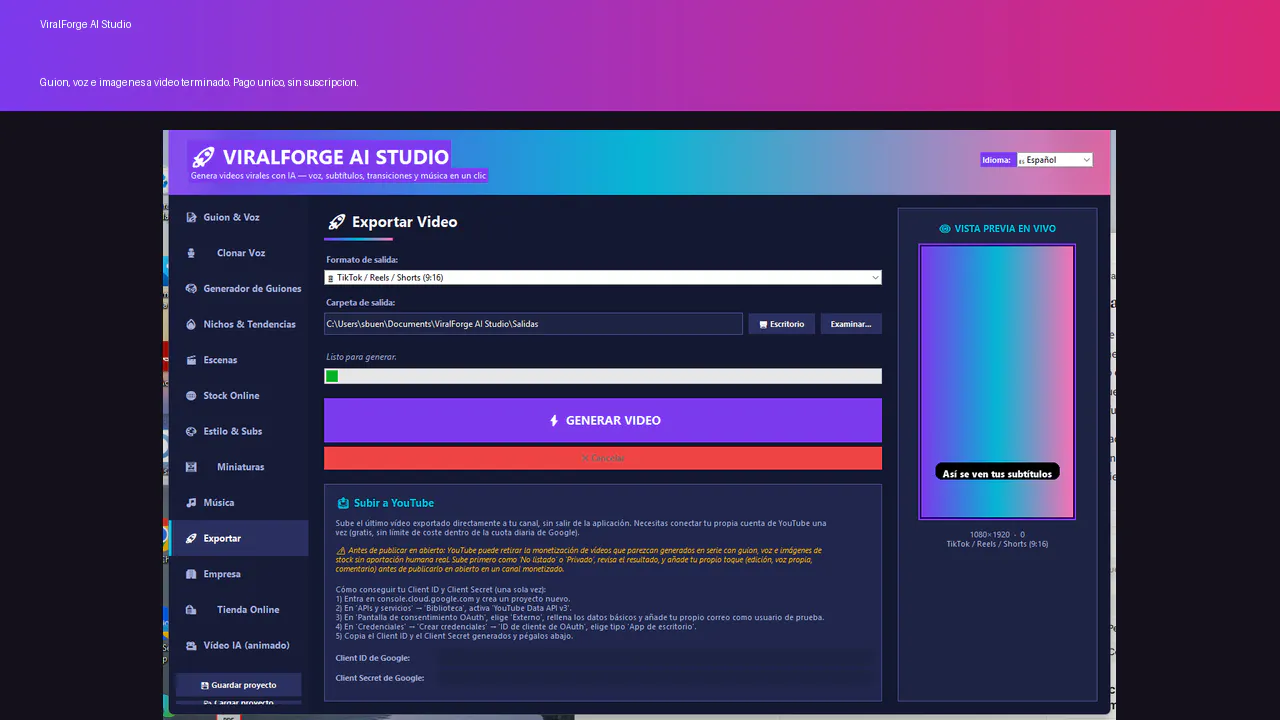Go to Tienda Online section
The height and width of the screenshot is (720, 1280).
[x=239, y=610]
